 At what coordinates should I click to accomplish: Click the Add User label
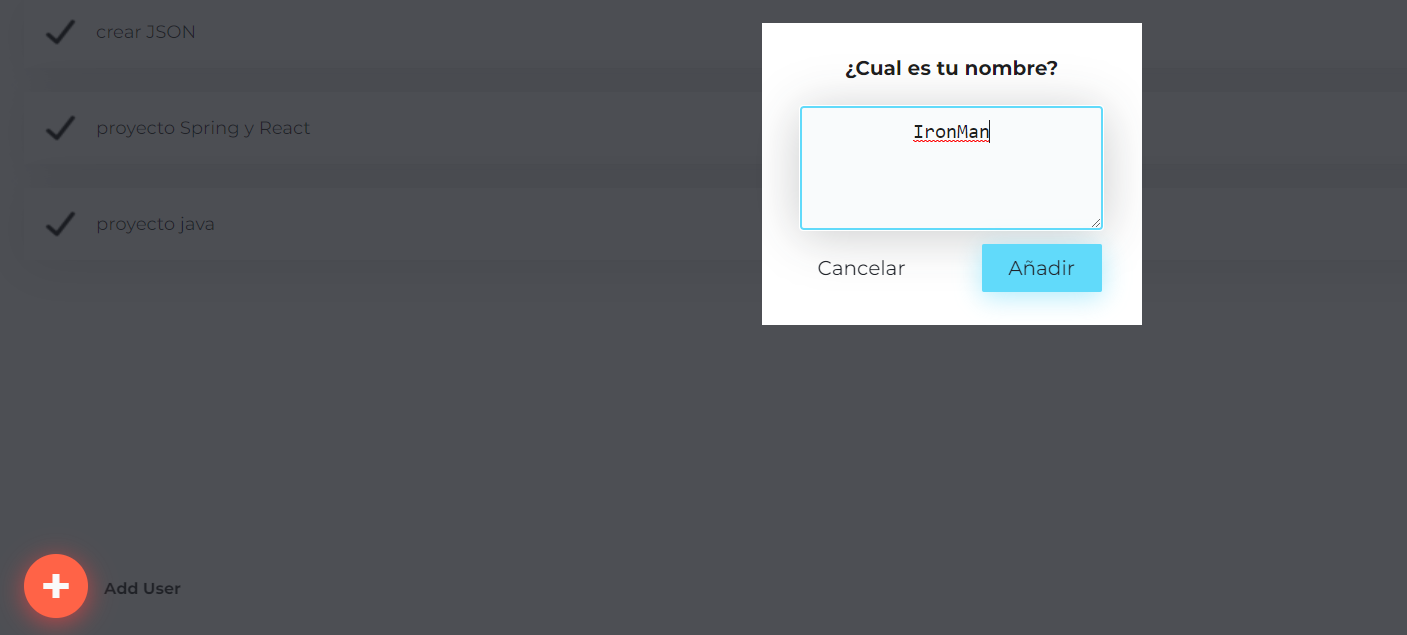click(142, 588)
